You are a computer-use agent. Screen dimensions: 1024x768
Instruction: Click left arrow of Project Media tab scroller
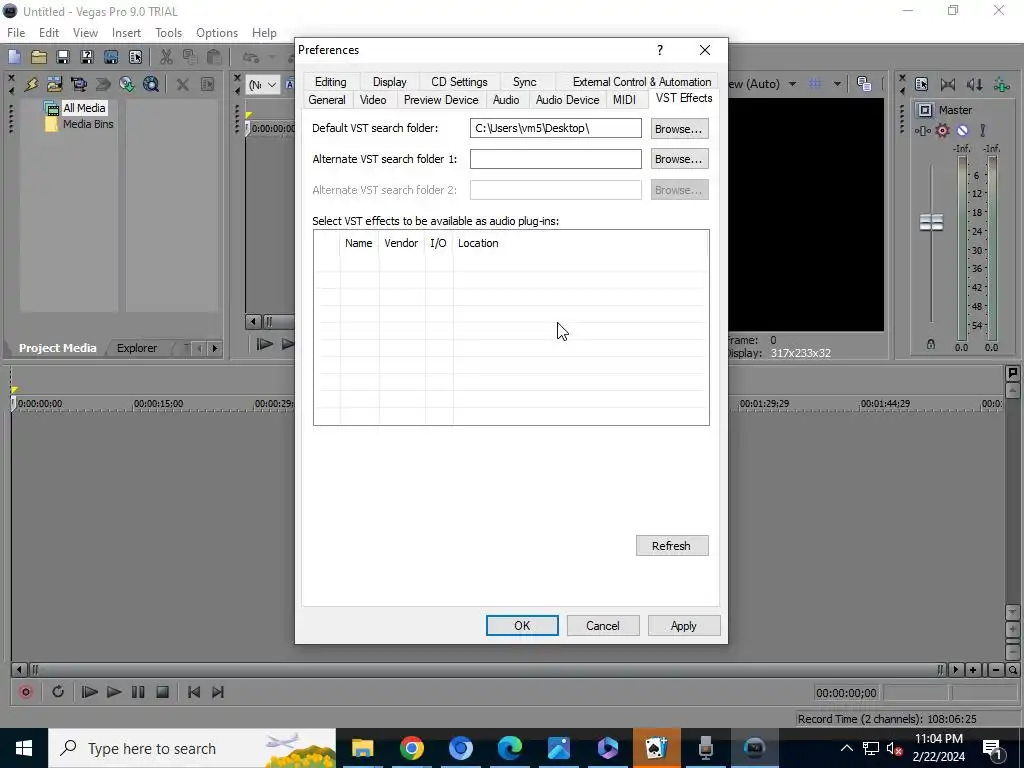pyautogui.click(x=199, y=348)
